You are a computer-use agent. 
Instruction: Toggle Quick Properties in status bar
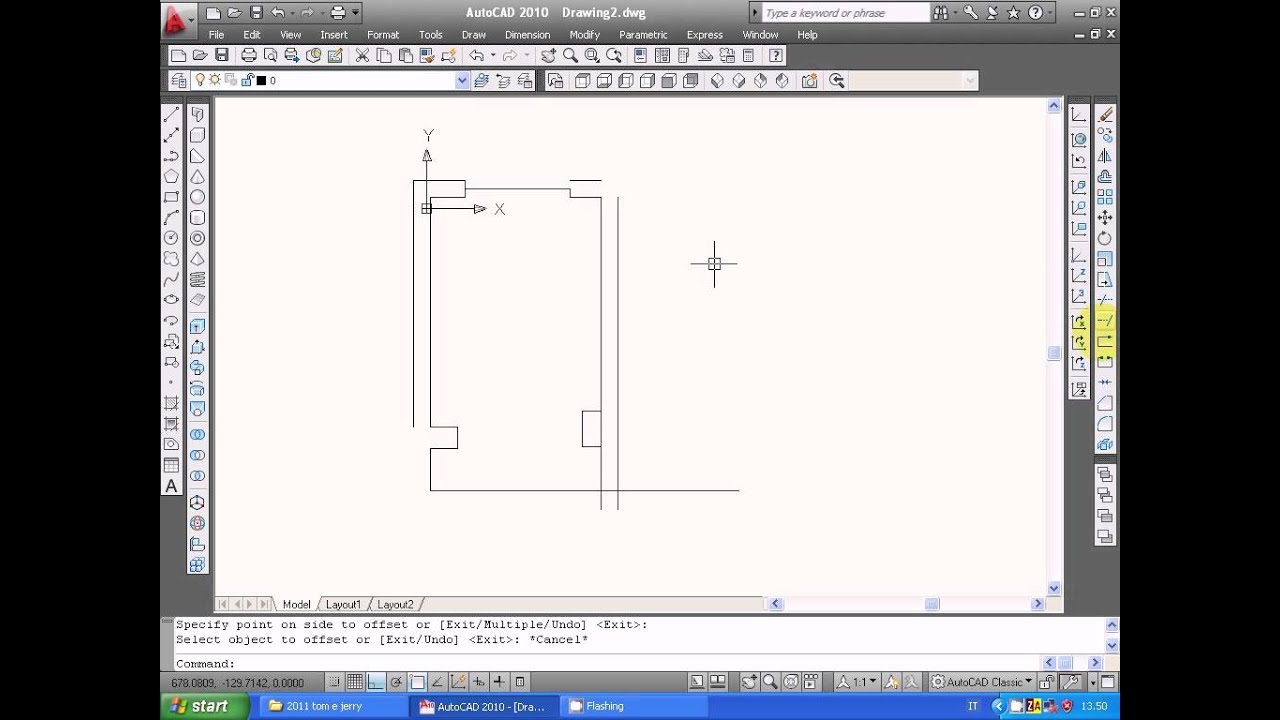coord(520,682)
